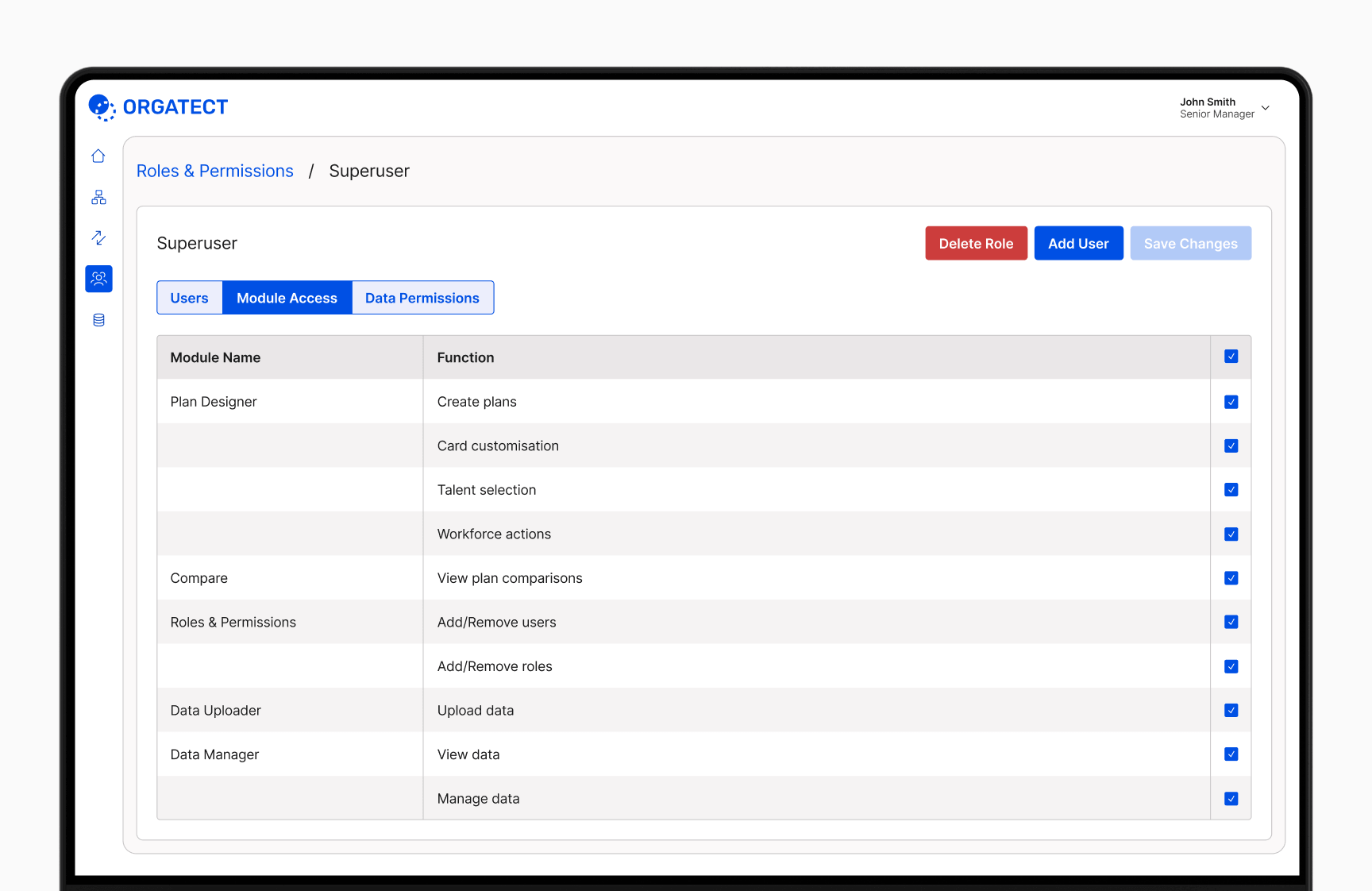Viewport: 1372px width, 891px height.
Task: Select the Roles & Permissions table cell
Action: pos(291,622)
